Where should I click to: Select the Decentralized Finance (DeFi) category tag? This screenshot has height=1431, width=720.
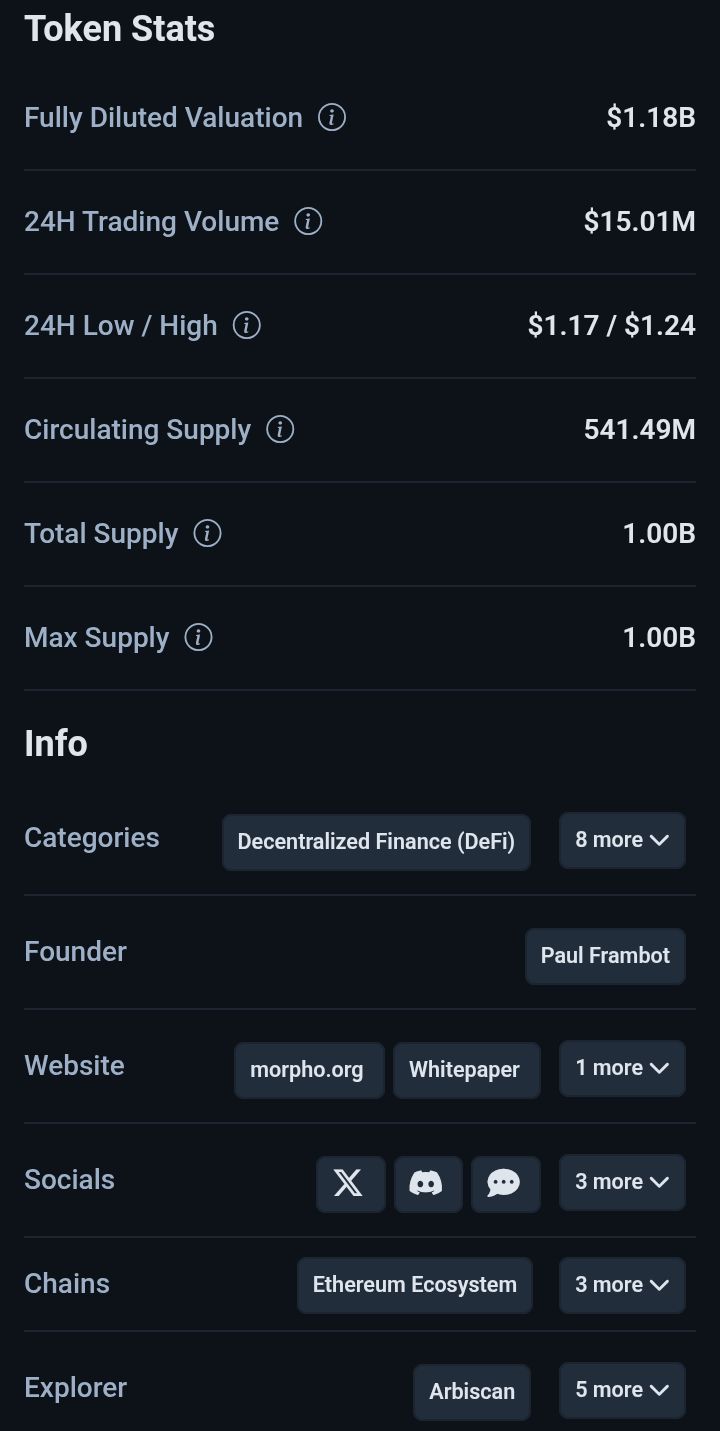pos(376,842)
